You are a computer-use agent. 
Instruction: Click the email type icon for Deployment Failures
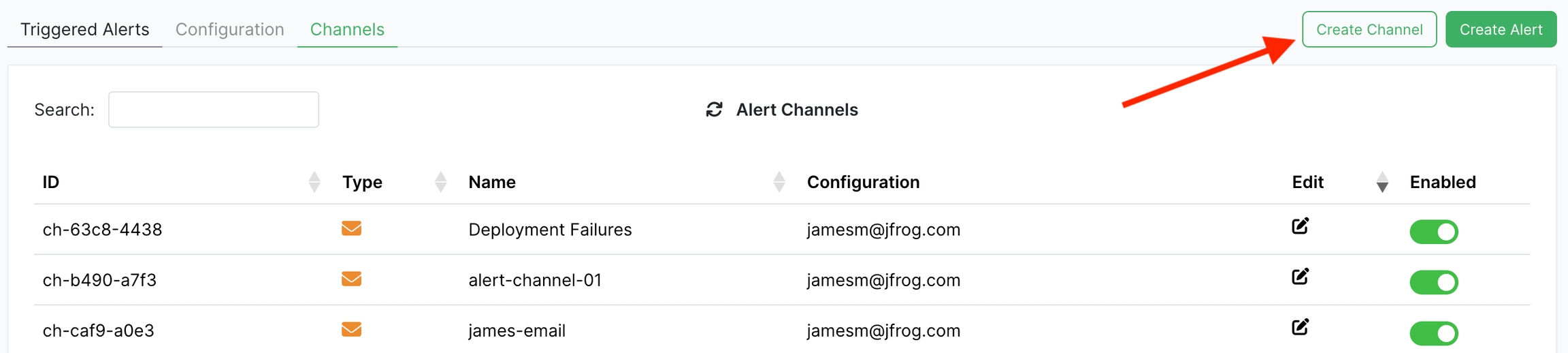click(351, 228)
